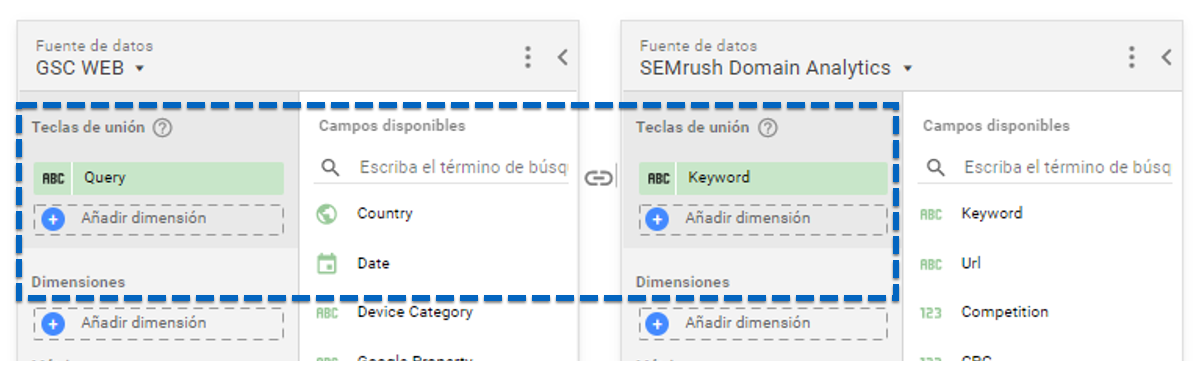Select the Query join key chip
Viewport: 1193px width, 380px height.
tap(158, 178)
